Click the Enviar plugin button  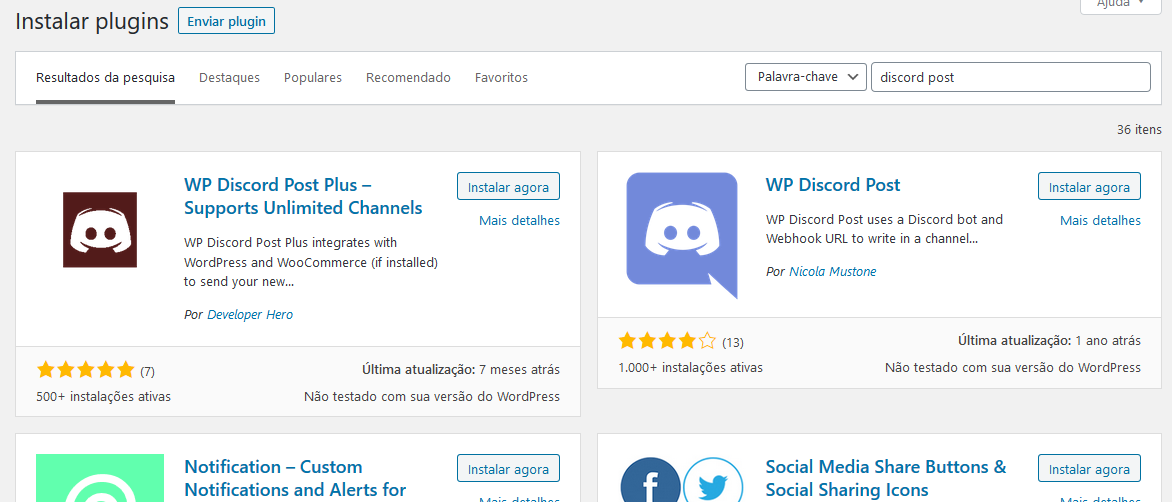point(226,21)
